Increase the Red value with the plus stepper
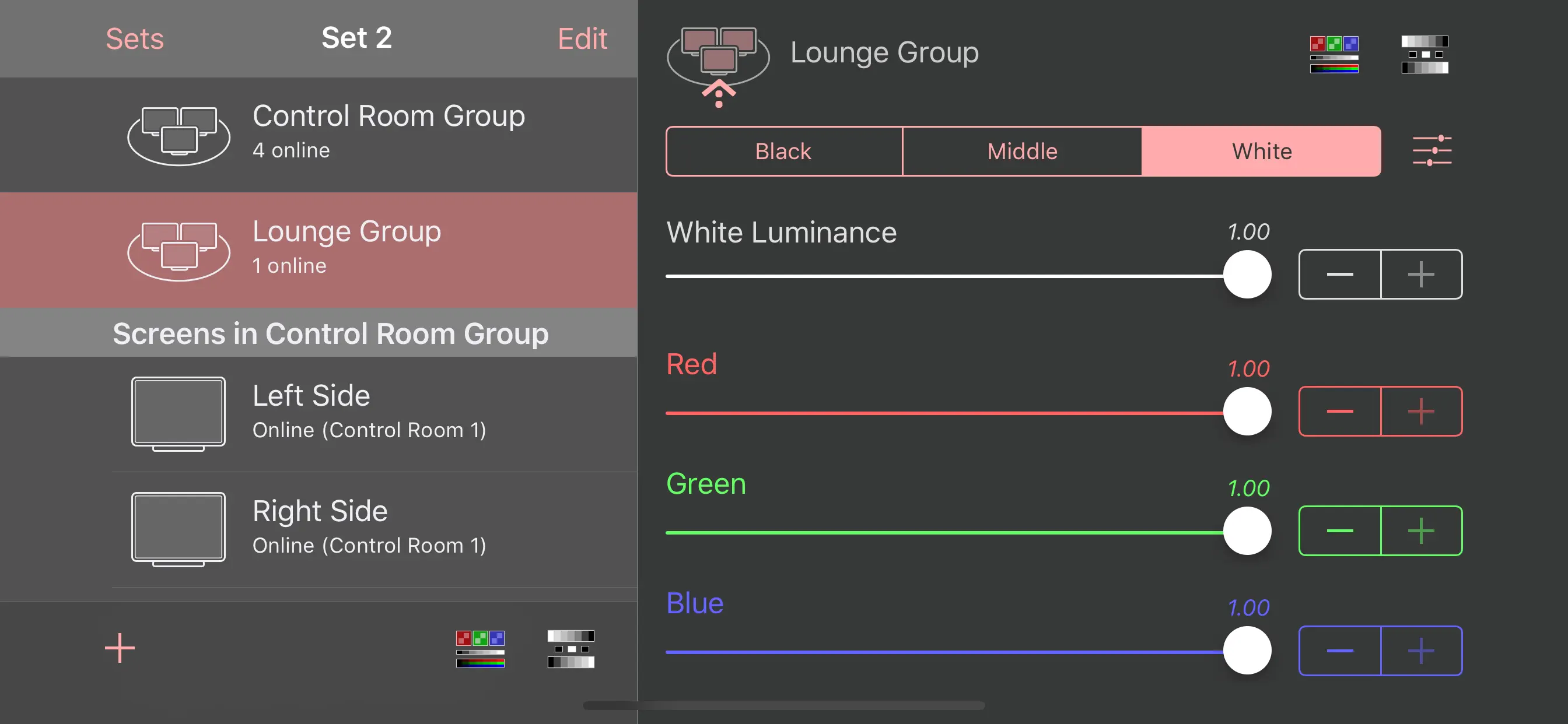1568x724 pixels. [x=1420, y=412]
